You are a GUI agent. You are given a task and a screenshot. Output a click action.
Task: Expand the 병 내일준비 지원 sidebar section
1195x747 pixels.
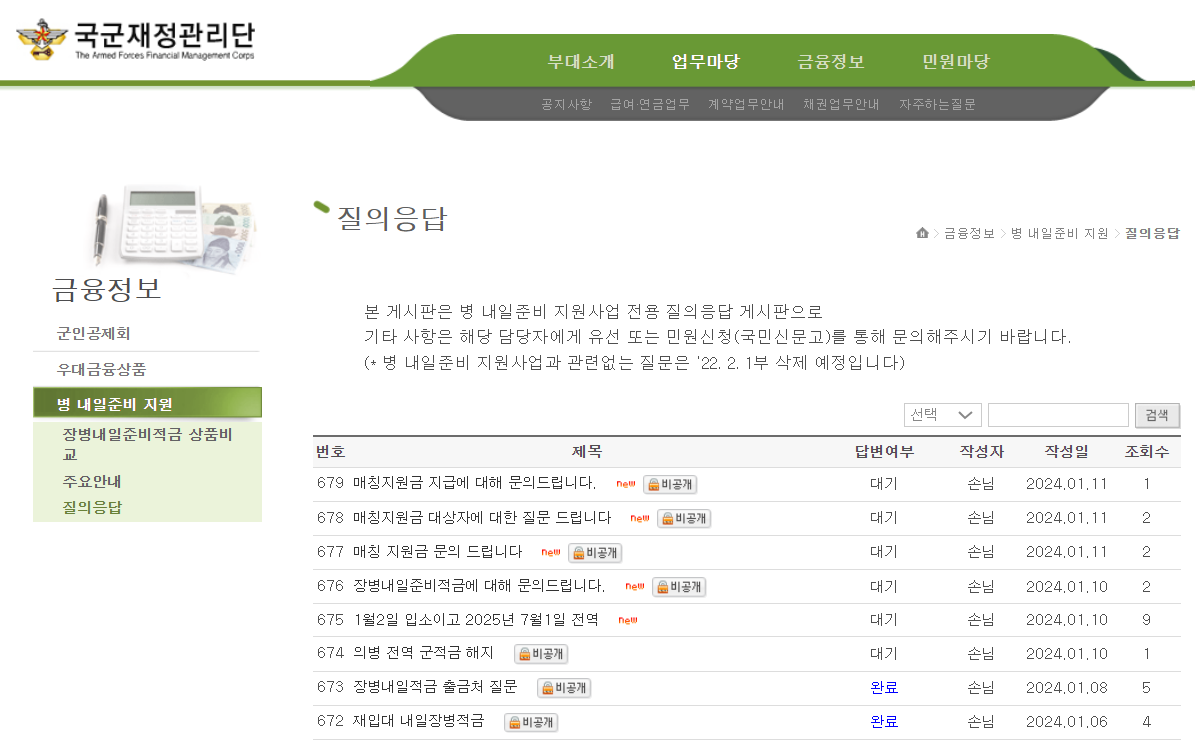point(147,402)
